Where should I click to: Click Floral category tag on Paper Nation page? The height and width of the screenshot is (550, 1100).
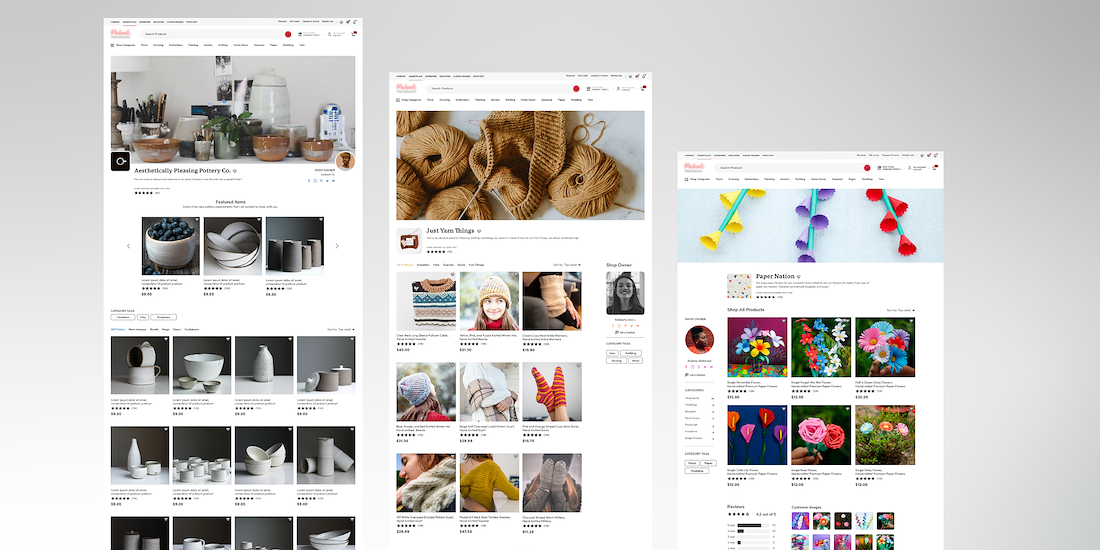tap(692, 463)
